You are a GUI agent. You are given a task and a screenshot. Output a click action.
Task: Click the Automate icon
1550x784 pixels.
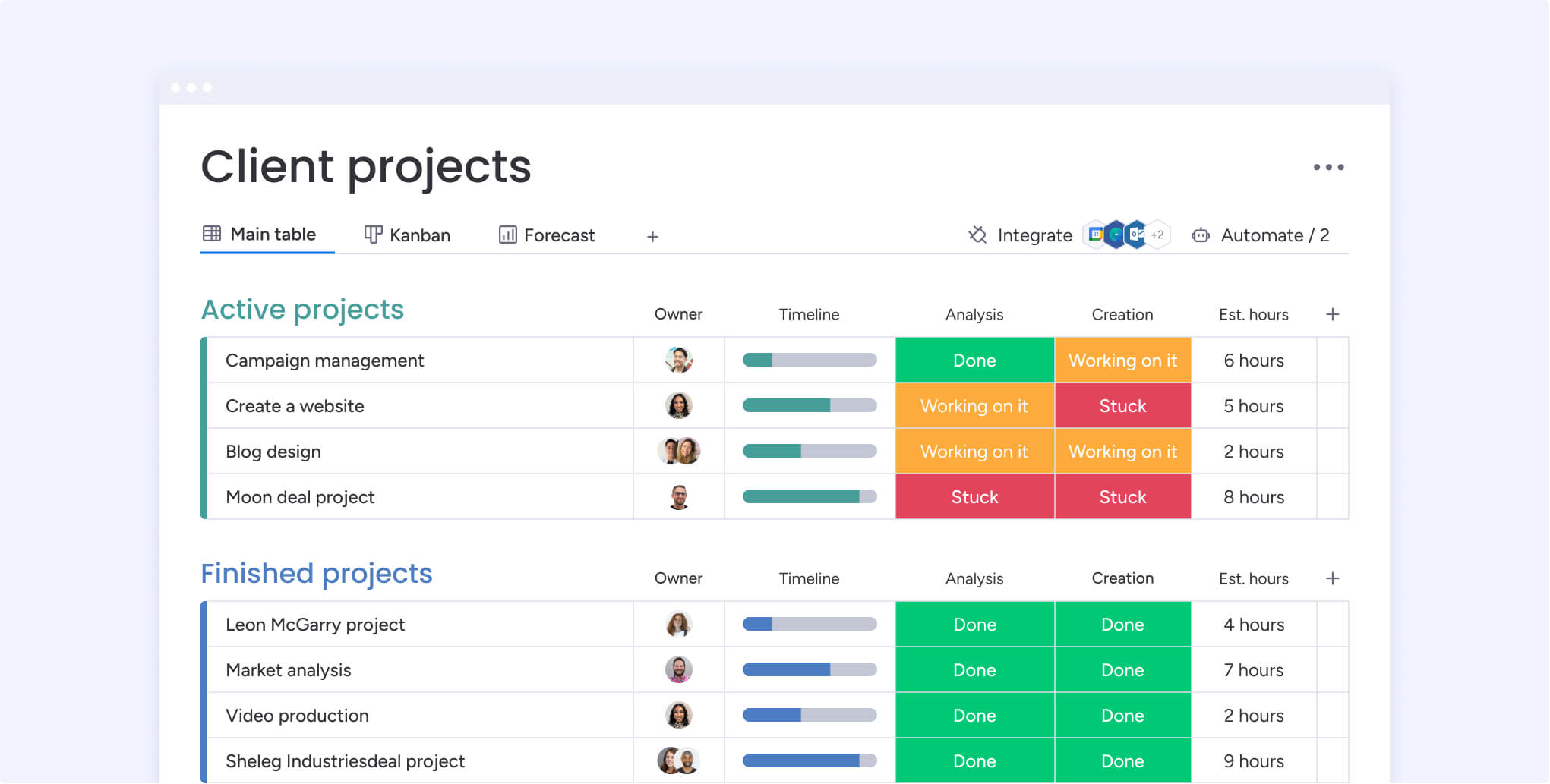click(x=1200, y=235)
